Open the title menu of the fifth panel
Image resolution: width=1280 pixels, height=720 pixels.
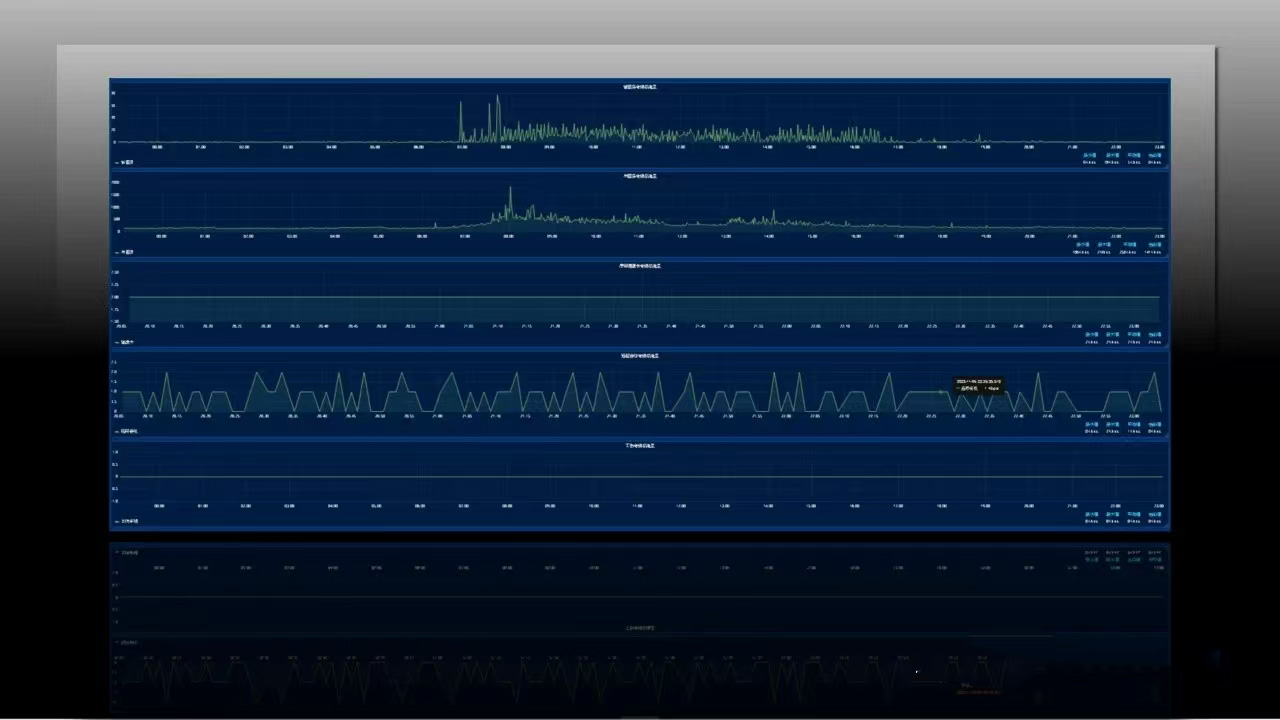point(640,446)
